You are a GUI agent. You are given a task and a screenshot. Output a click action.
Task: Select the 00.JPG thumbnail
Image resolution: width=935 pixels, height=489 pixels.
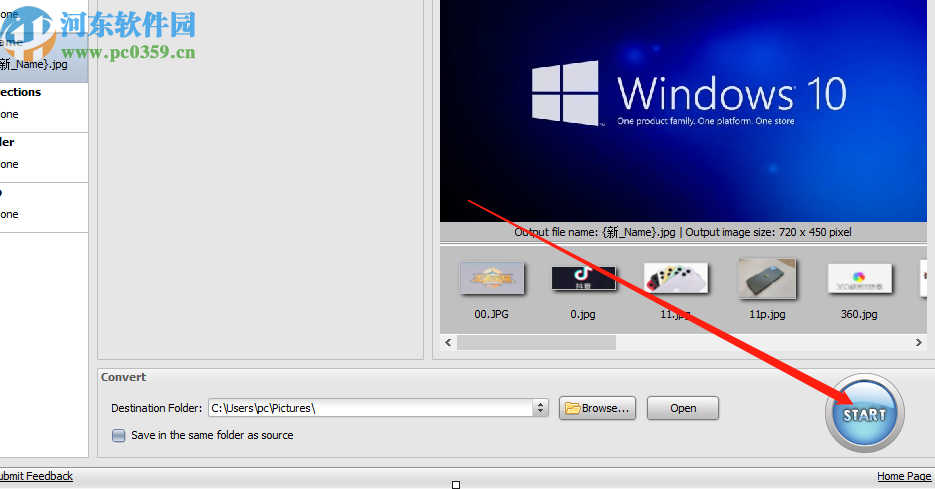tap(492, 278)
